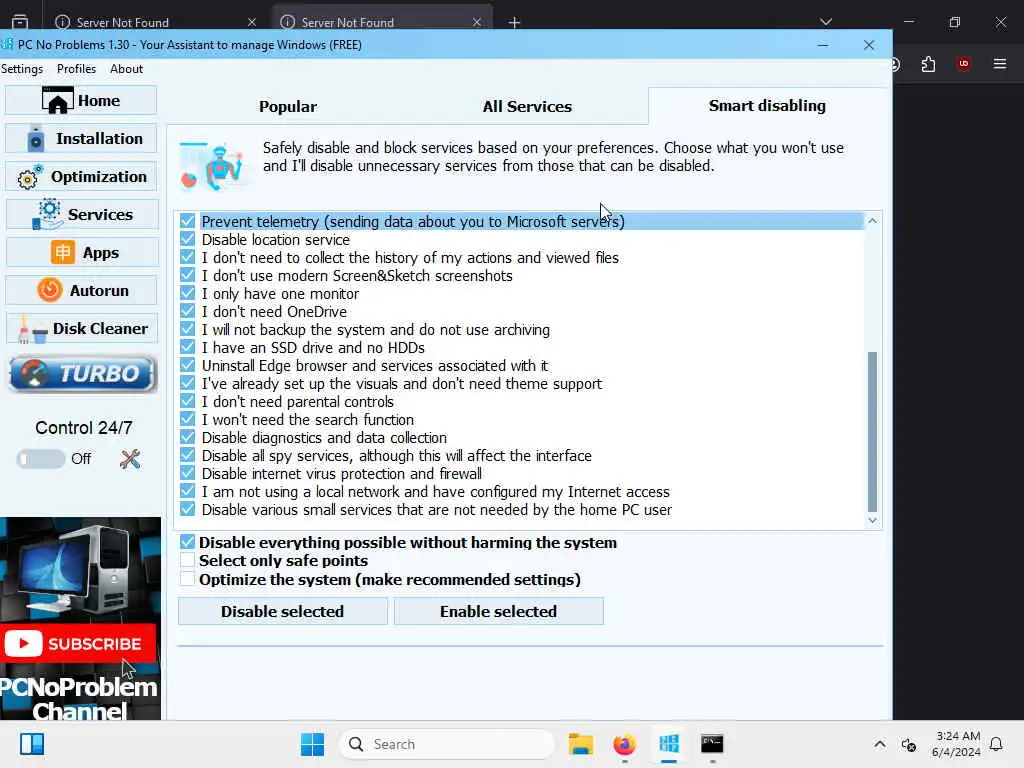Open the Installation section

(81, 138)
